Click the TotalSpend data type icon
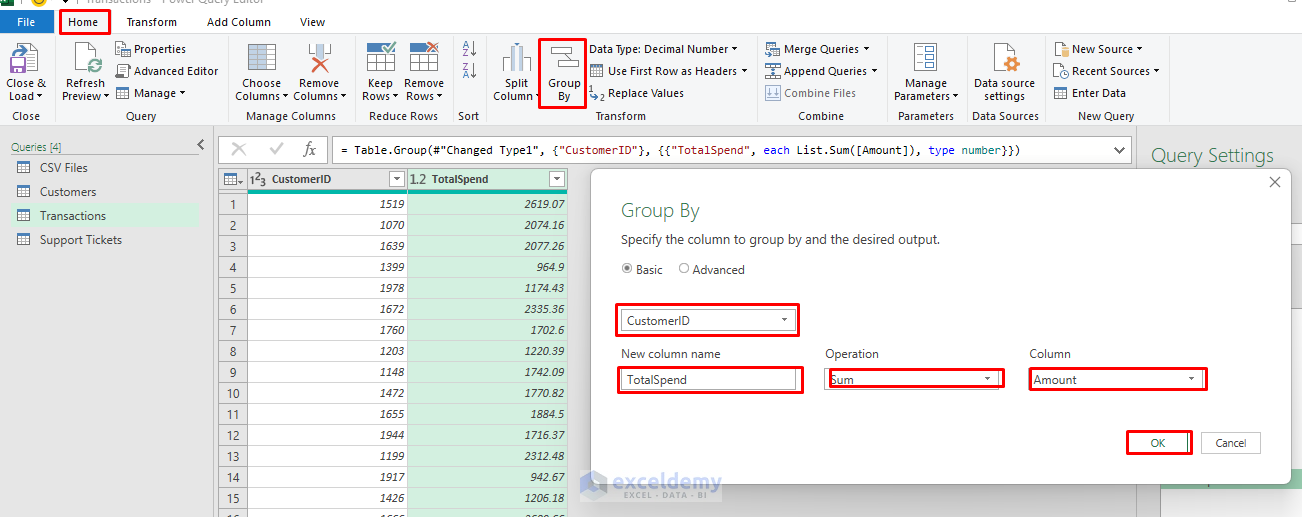The width and height of the screenshot is (1302, 517). coord(418,179)
